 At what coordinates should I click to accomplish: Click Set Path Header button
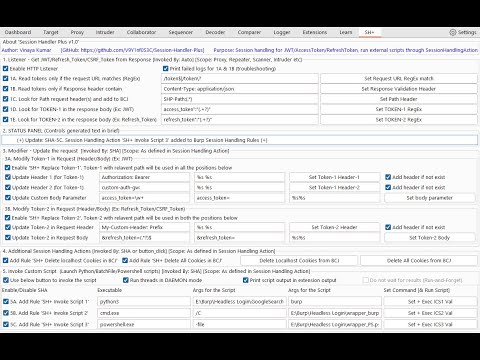tap(399, 99)
